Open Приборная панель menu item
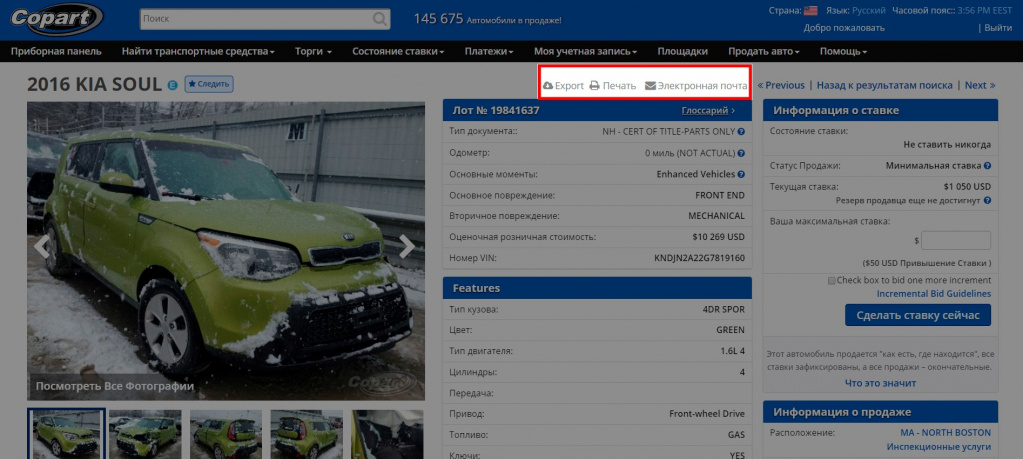The image size is (1023, 459). 56,51
